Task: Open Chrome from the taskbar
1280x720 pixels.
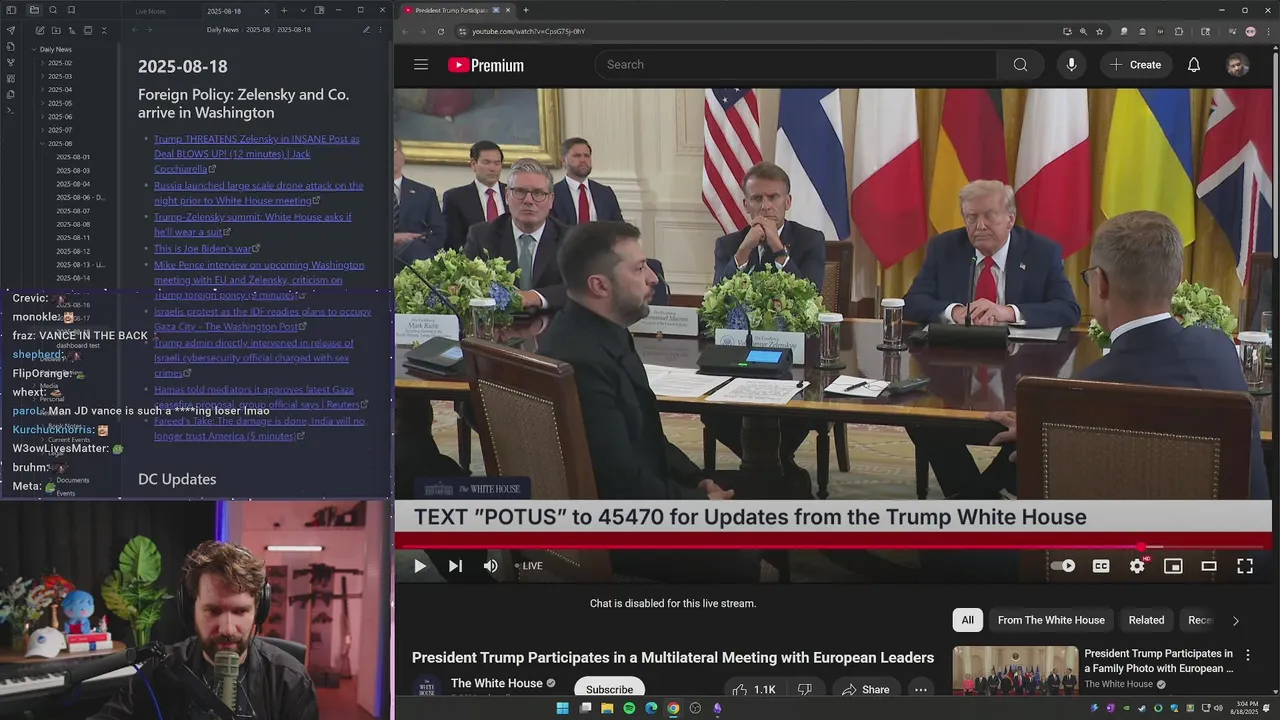Action: point(673,708)
